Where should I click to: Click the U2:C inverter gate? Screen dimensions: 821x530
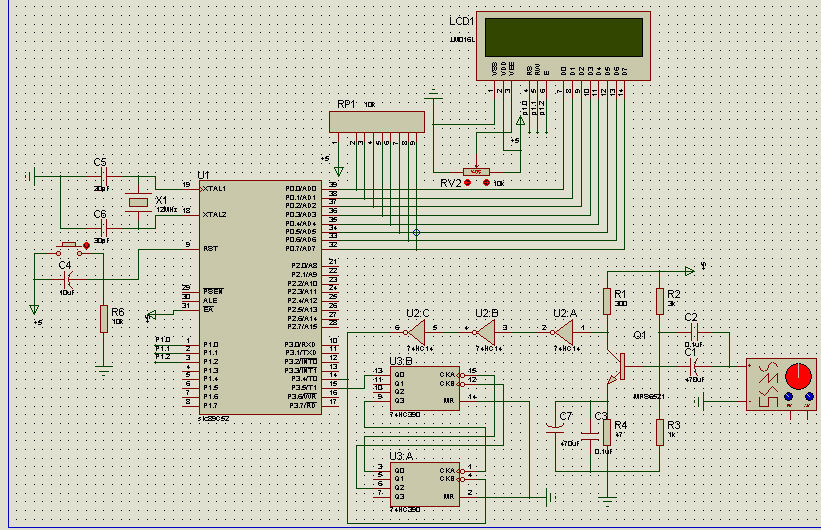(417, 333)
